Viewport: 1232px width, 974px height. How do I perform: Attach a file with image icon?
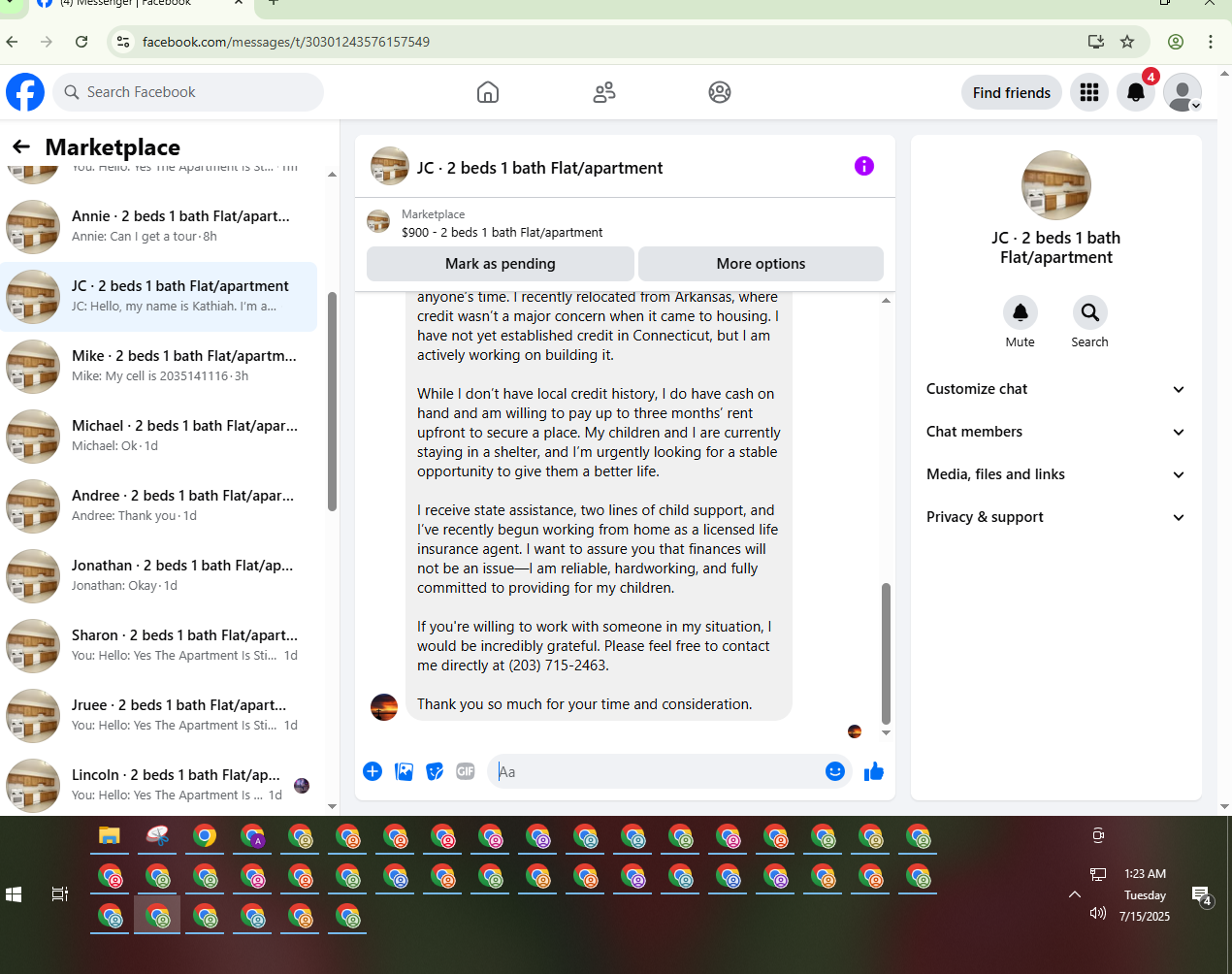(x=404, y=771)
